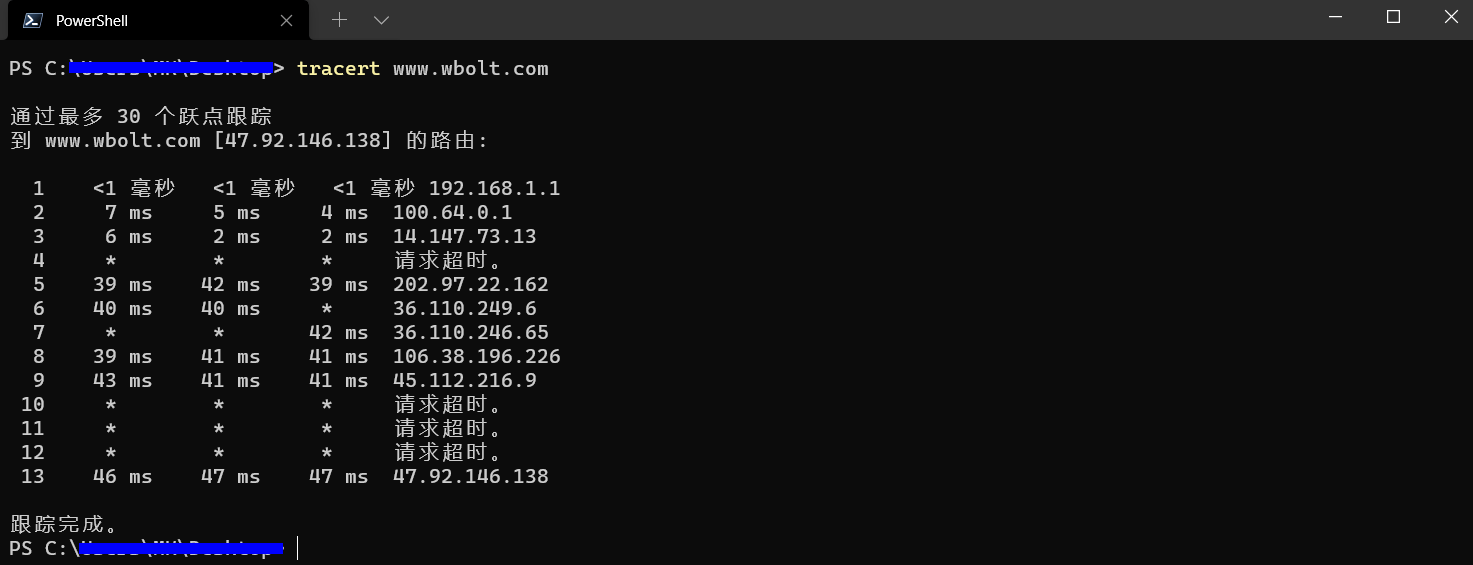Screen dimensions: 1473x565
Task: Click hop 13 address 47.92.146.138
Action: pos(470,476)
